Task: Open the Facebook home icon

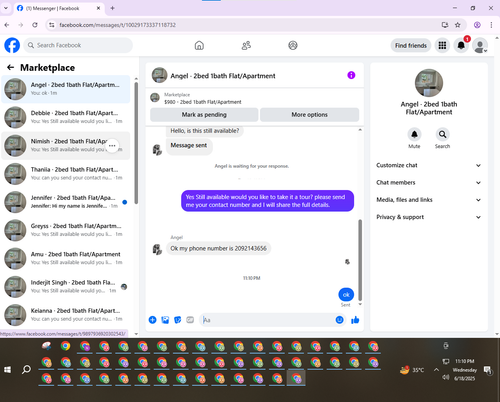Action: [199, 45]
